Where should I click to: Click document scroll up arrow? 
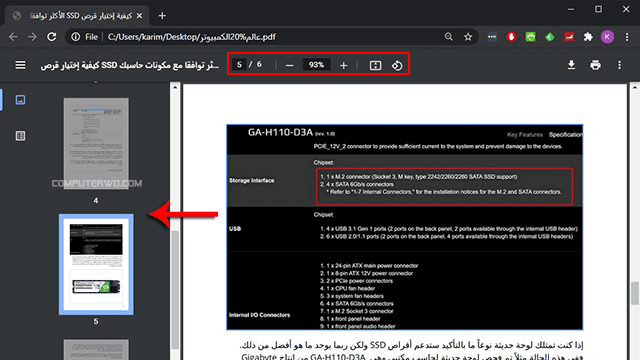[635, 87]
